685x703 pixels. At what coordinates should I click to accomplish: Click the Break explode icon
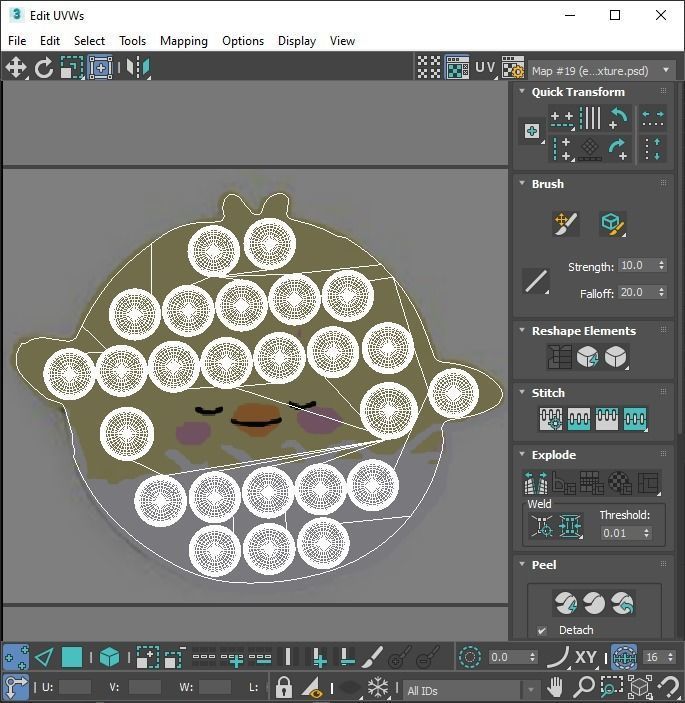click(x=536, y=483)
